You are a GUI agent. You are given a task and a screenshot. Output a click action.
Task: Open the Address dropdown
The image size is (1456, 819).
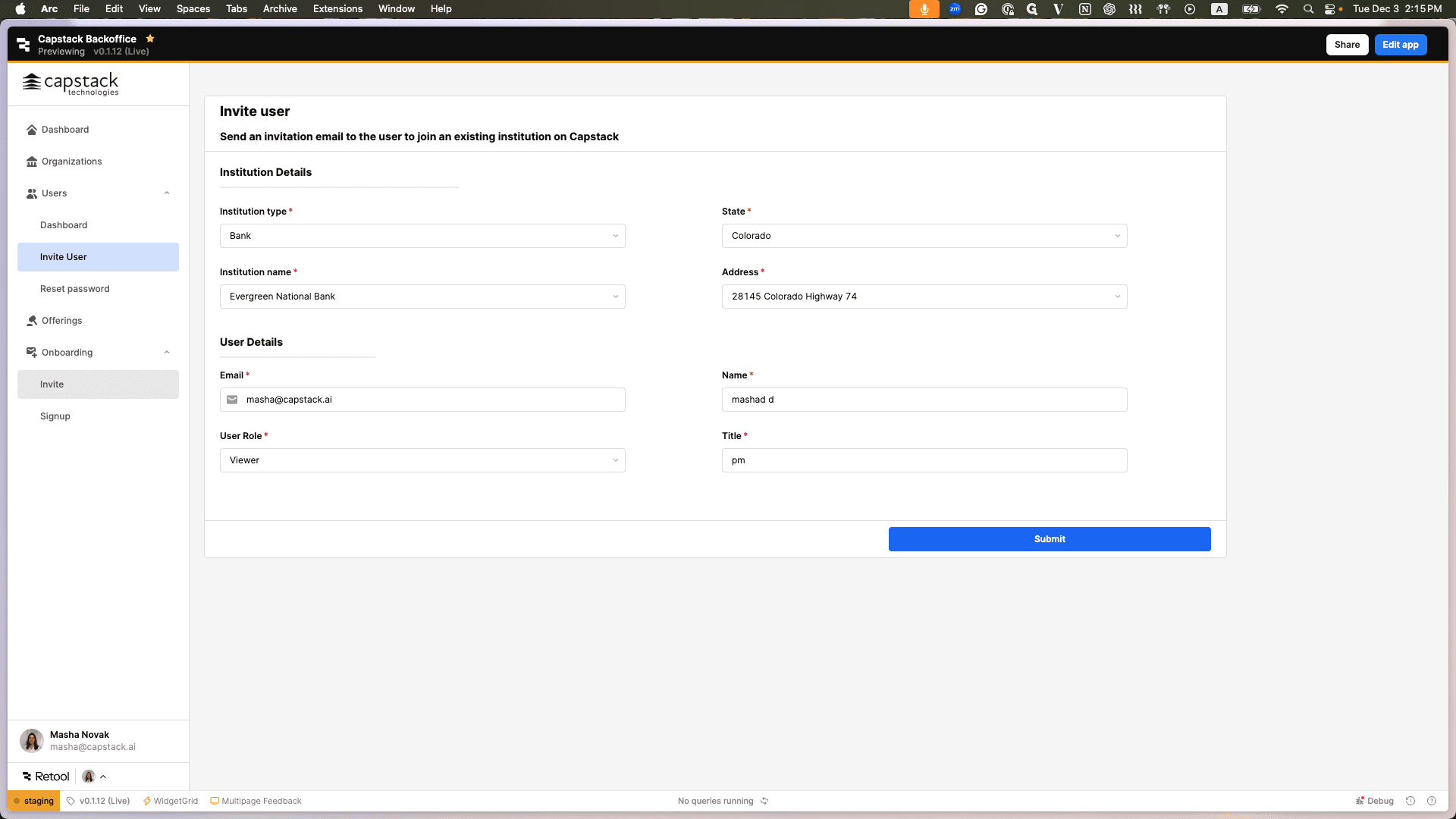pyautogui.click(x=924, y=297)
